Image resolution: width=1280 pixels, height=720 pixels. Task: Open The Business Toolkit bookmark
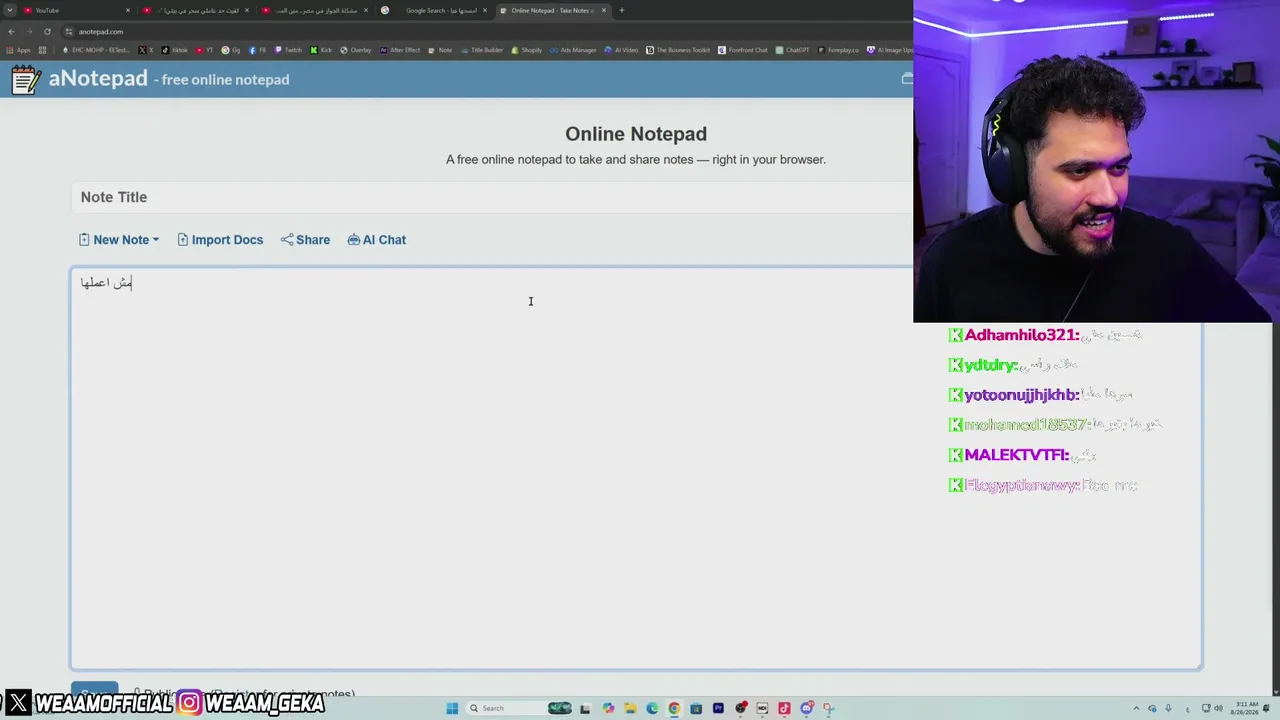coord(679,50)
